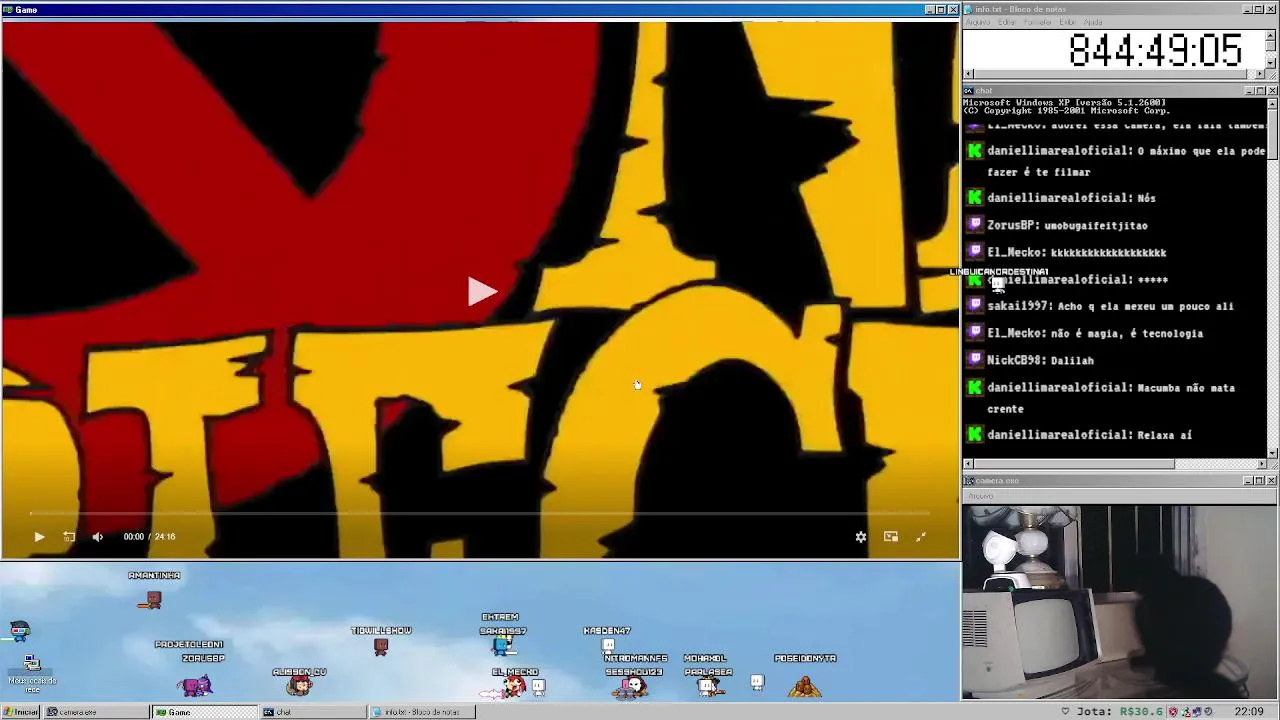Click the Twitch badge beside sakai1997 message
The width and height of the screenshot is (1280, 720).
pos(975,306)
